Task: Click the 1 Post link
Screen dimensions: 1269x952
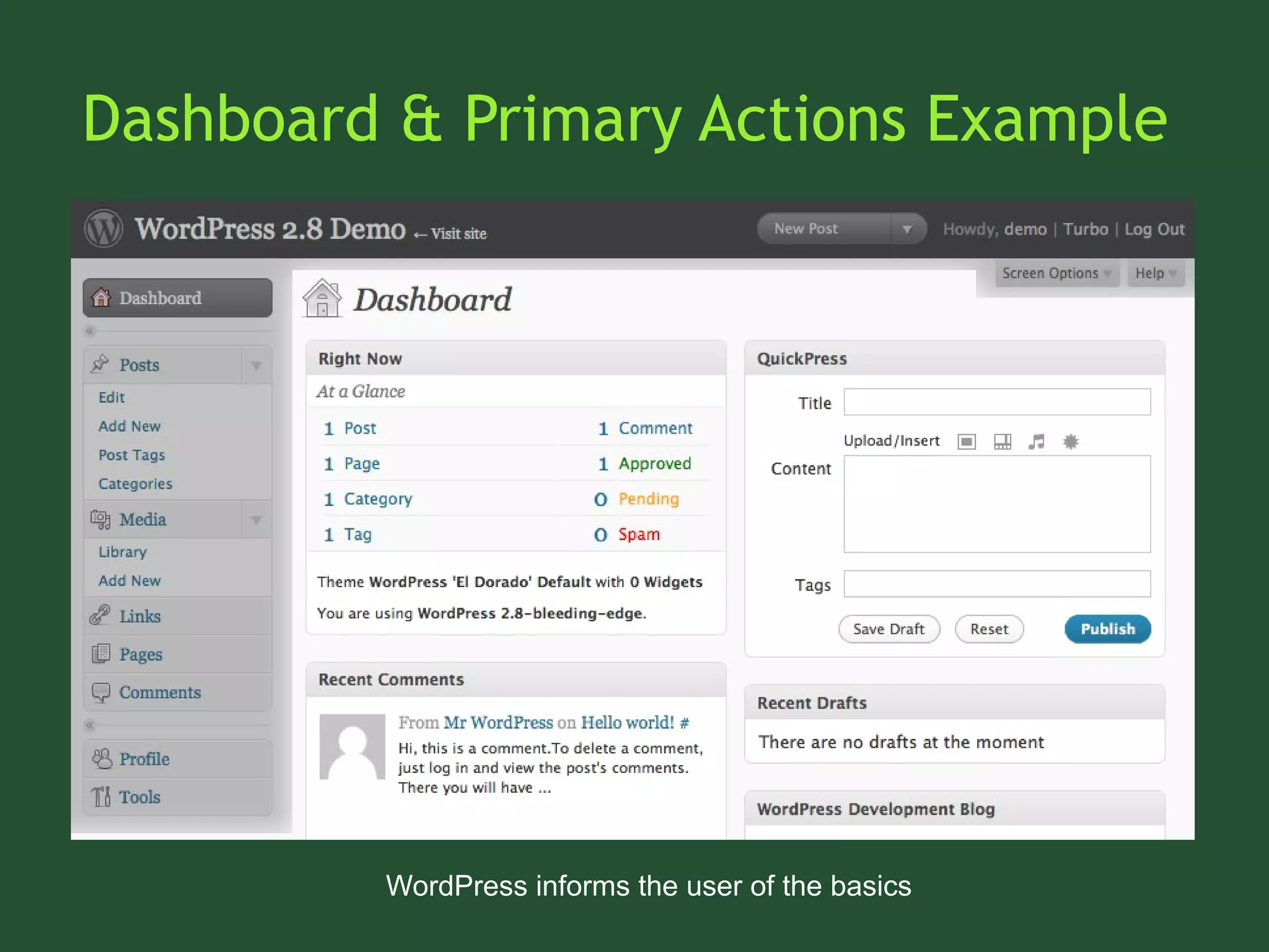Action: (350, 428)
